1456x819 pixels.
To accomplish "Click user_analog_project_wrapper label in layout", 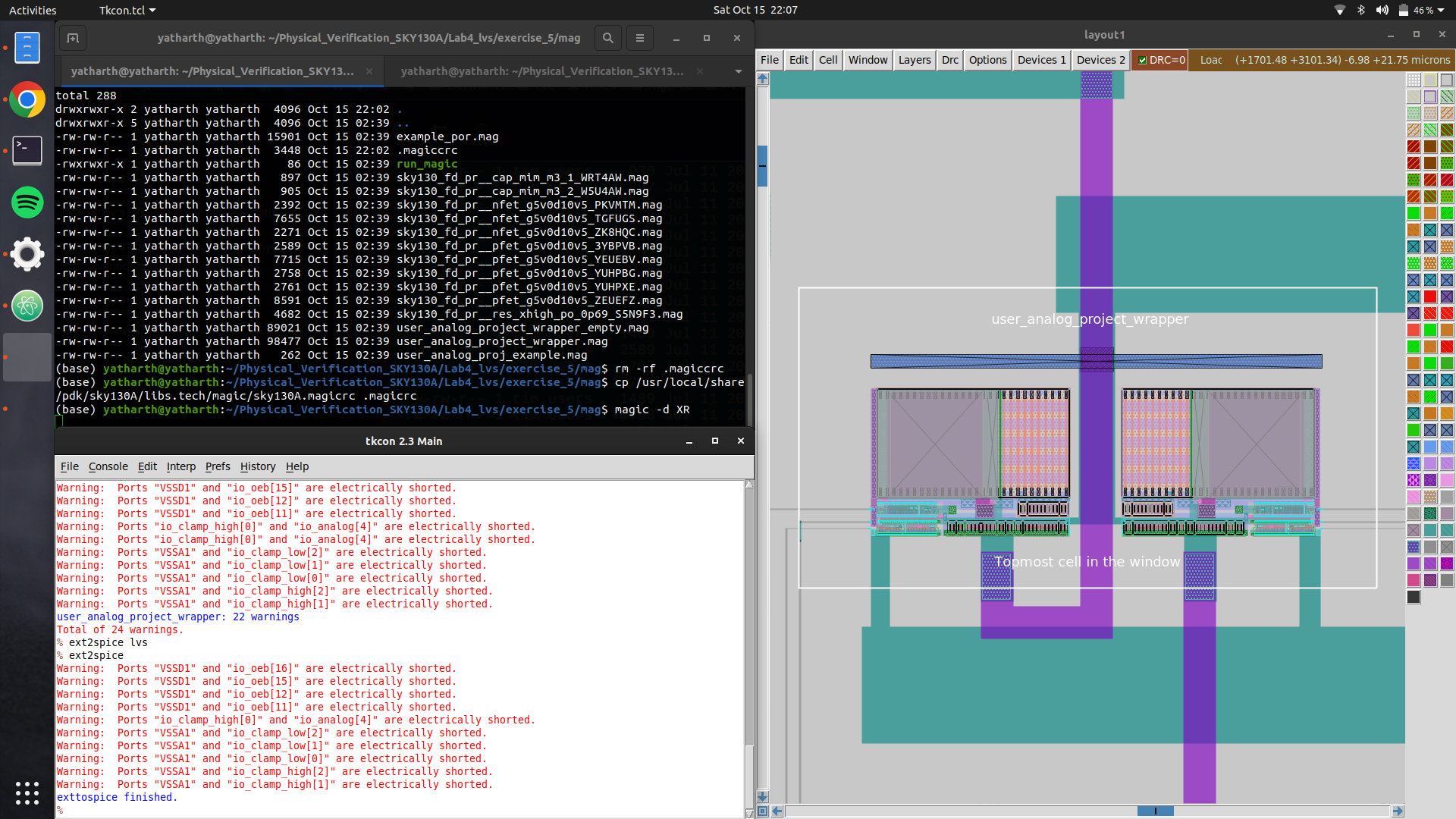I will click(1090, 319).
